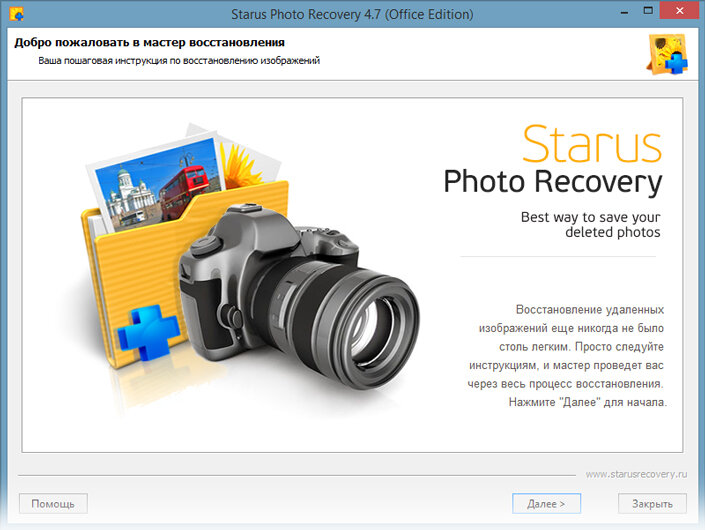Click the "Нажмите "Далее" для начала" line
The width and height of the screenshot is (705, 530).
pos(588,402)
